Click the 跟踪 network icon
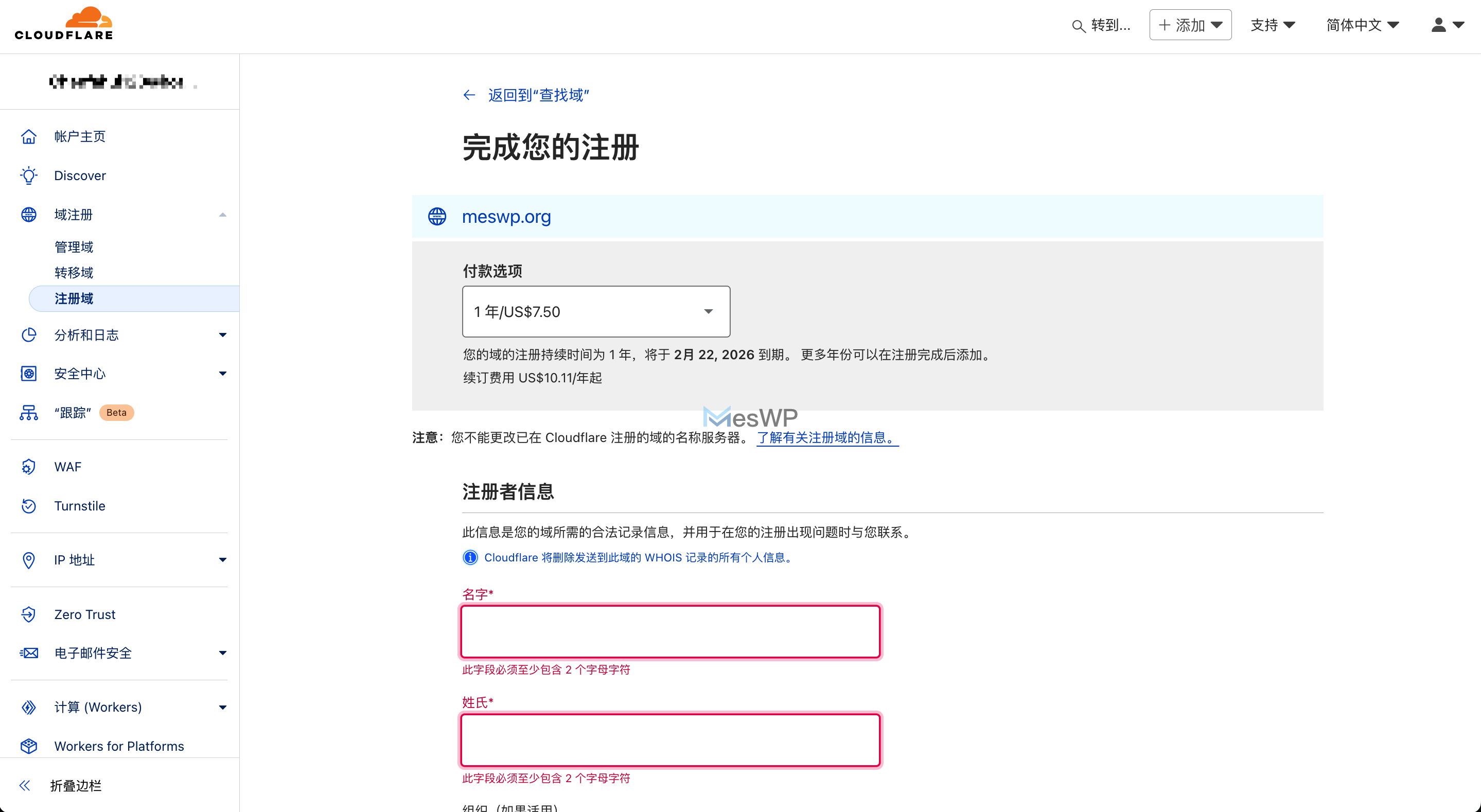Image resolution: width=1481 pixels, height=812 pixels. click(x=29, y=412)
